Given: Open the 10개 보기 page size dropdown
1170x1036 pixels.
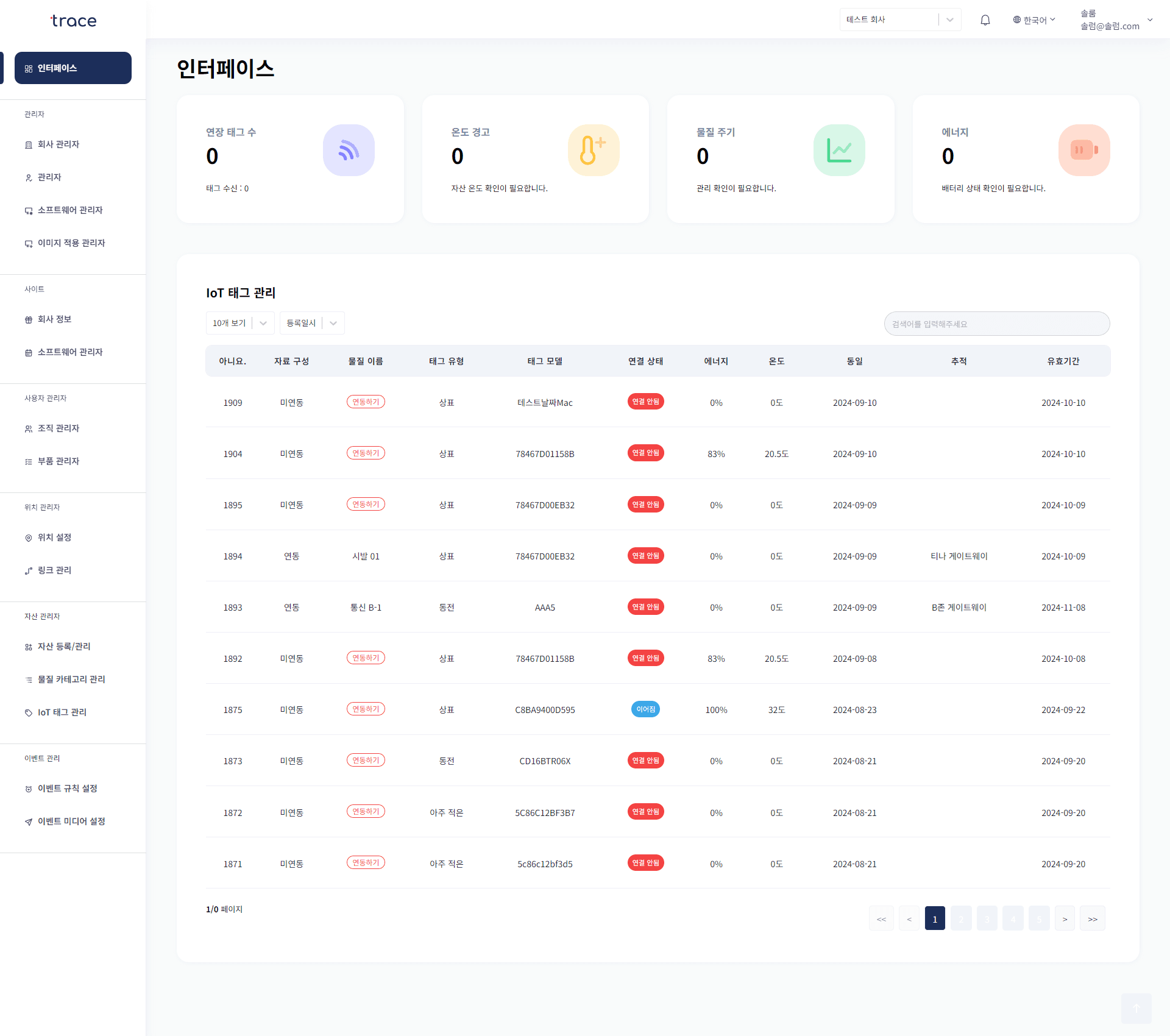Looking at the screenshot, I should pyautogui.click(x=239, y=323).
